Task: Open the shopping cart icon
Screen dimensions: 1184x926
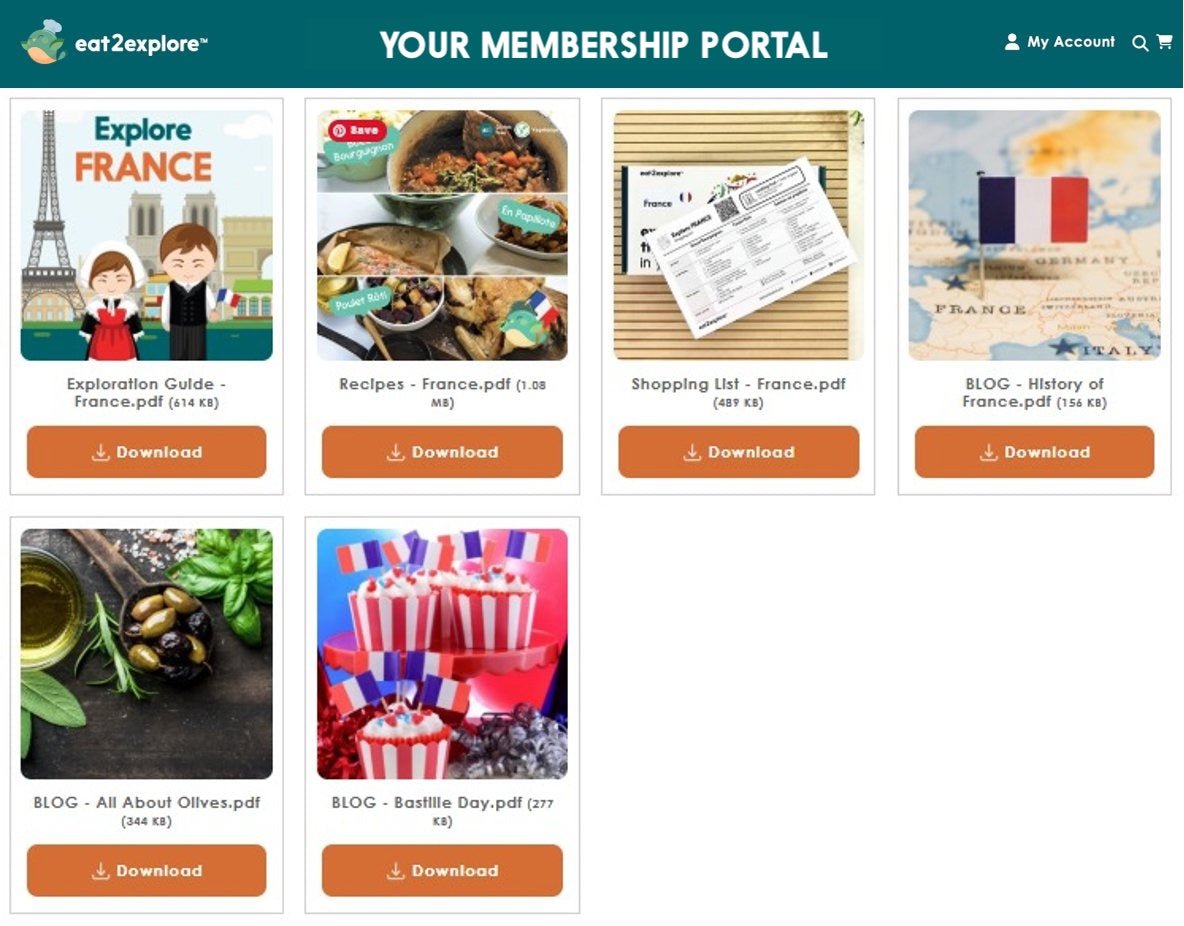Action: [x=1165, y=42]
